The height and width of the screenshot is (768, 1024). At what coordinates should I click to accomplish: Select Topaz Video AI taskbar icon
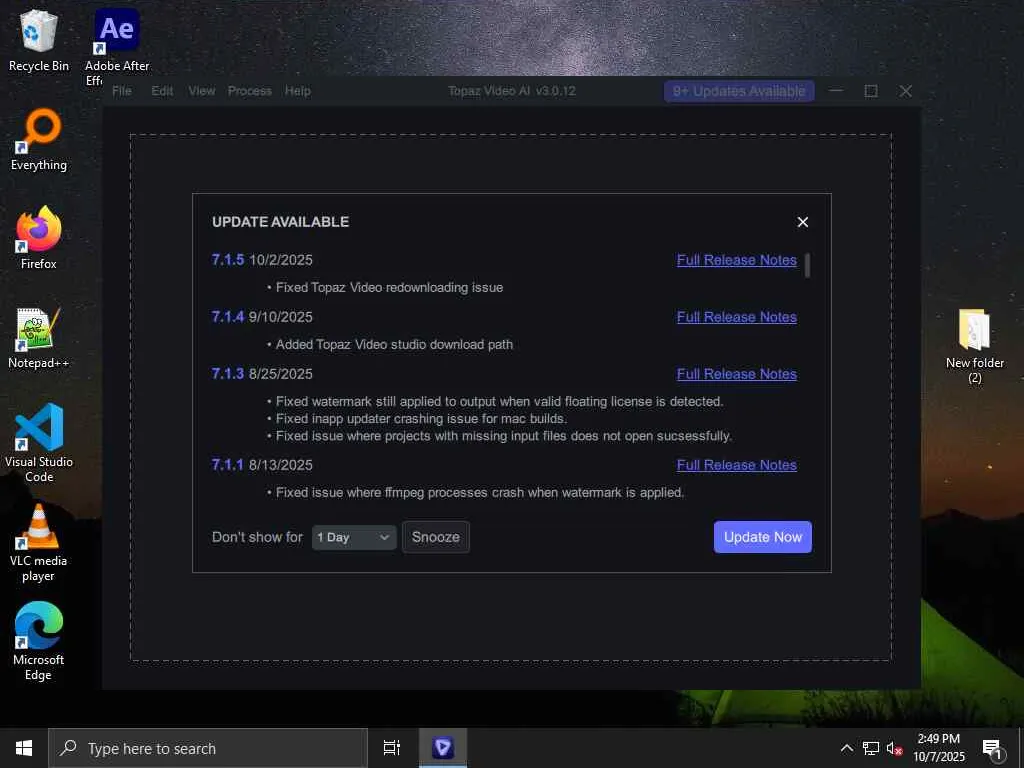[443, 748]
